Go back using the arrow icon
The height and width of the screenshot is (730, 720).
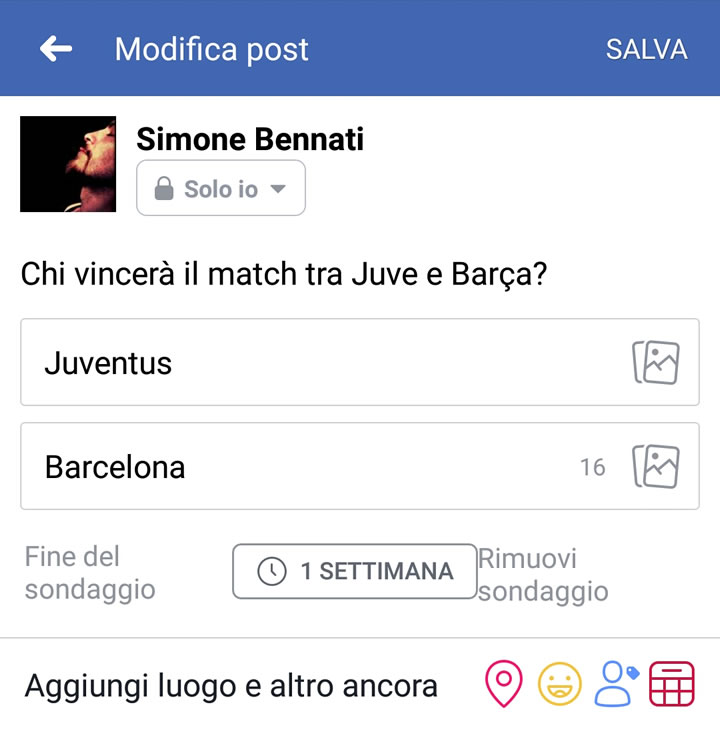point(56,49)
